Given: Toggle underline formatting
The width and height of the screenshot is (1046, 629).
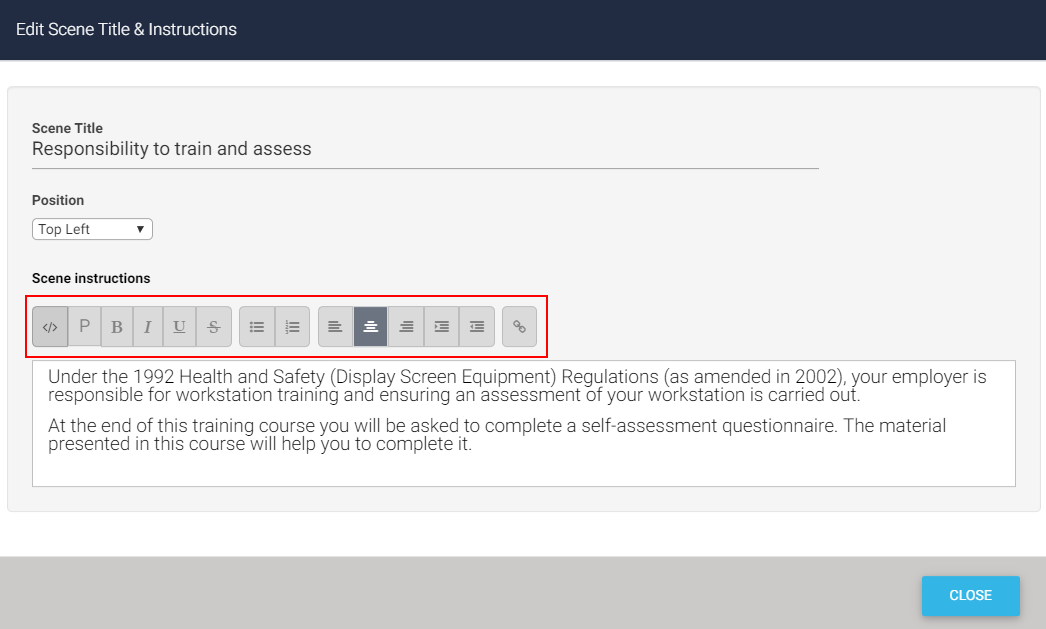Looking at the screenshot, I should 179,327.
